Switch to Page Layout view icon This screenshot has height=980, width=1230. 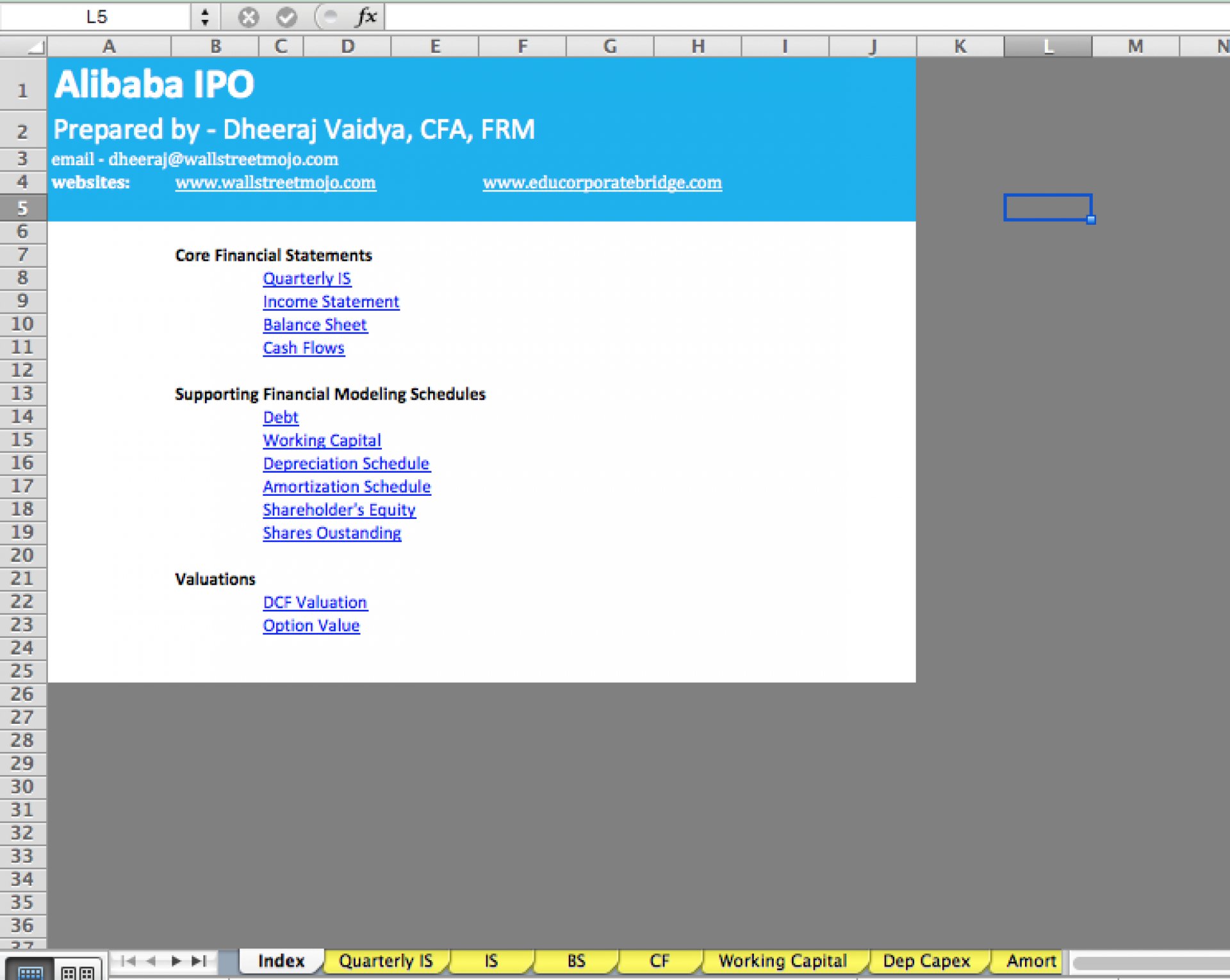pos(78,971)
